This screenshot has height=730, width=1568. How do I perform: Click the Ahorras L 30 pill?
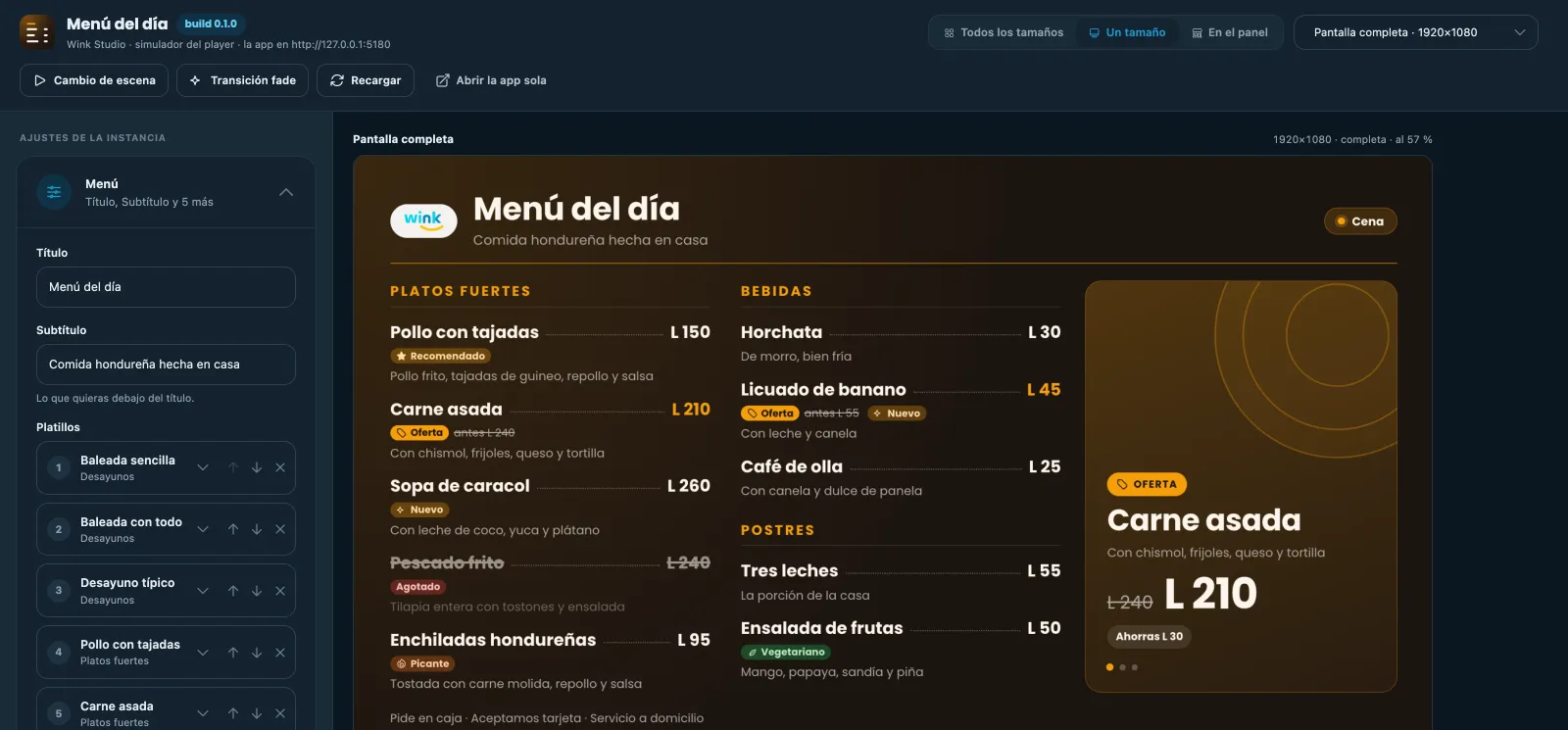point(1150,637)
